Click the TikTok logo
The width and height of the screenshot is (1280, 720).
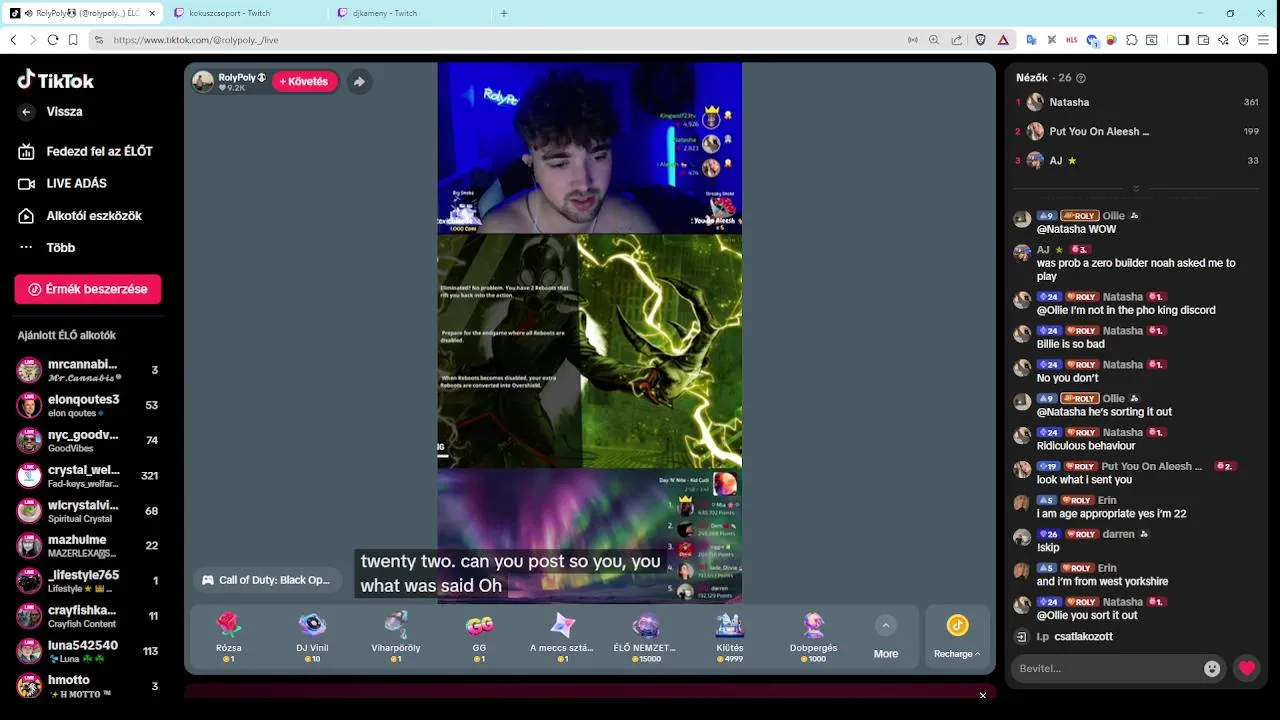coord(56,80)
